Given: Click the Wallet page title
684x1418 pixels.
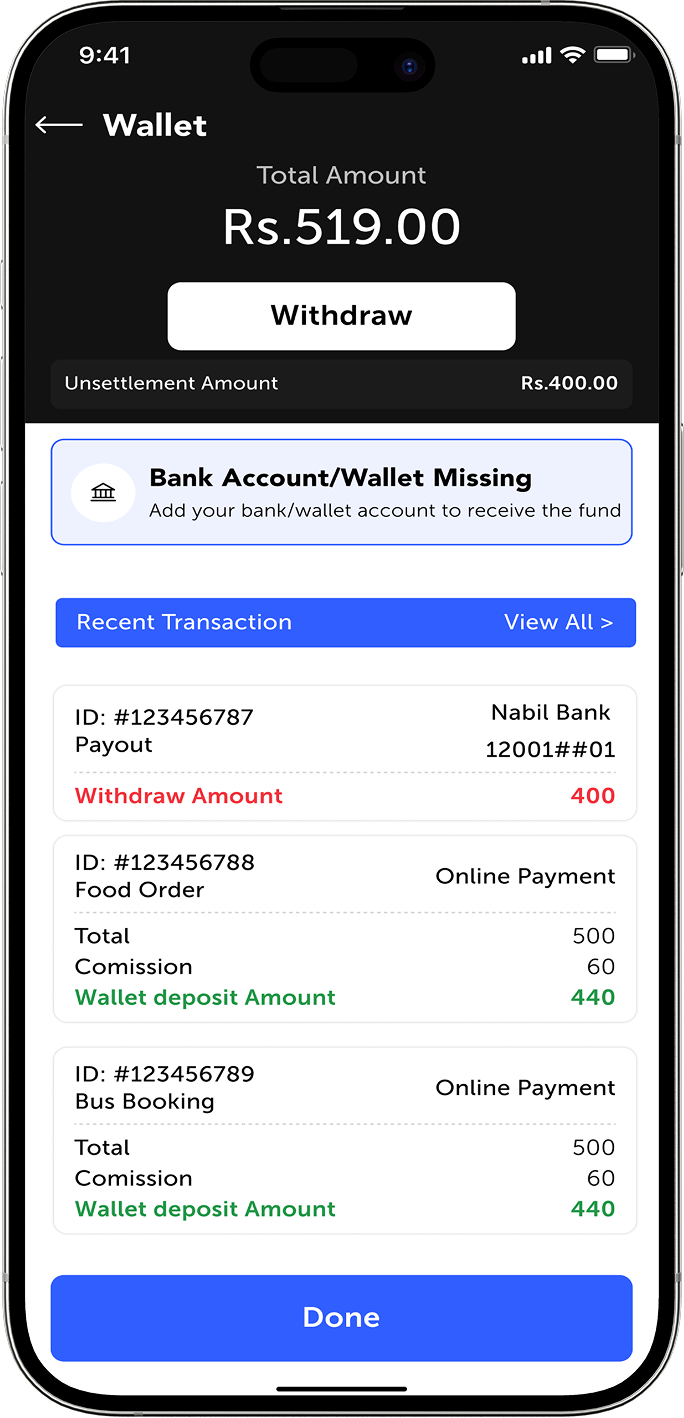Looking at the screenshot, I should (x=155, y=125).
